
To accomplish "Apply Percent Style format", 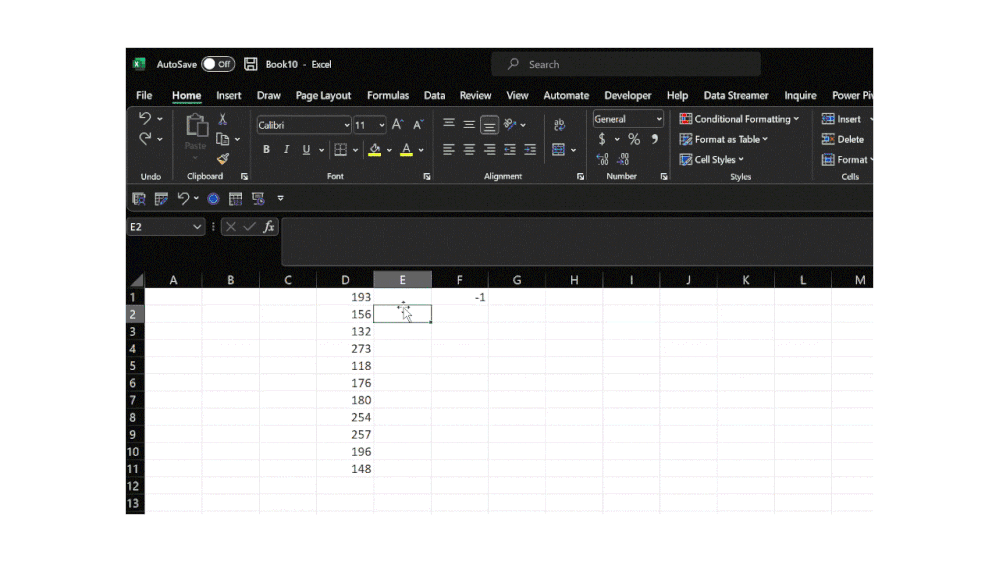I will click(634, 139).
